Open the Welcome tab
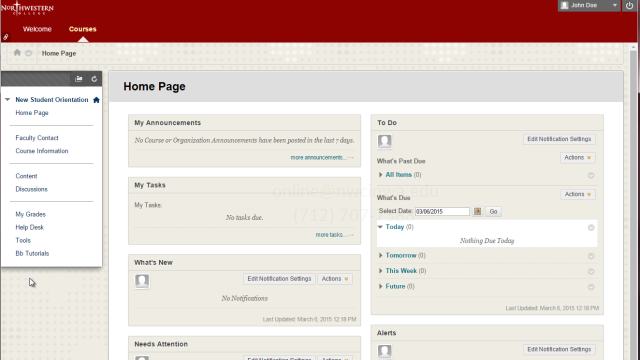 pos(37,29)
